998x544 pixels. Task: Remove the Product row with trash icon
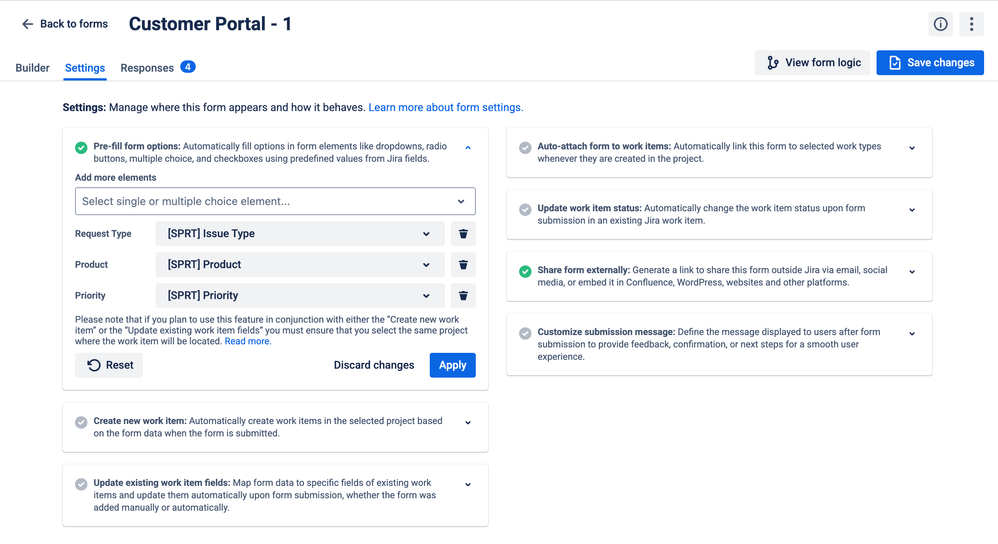(x=463, y=265)
